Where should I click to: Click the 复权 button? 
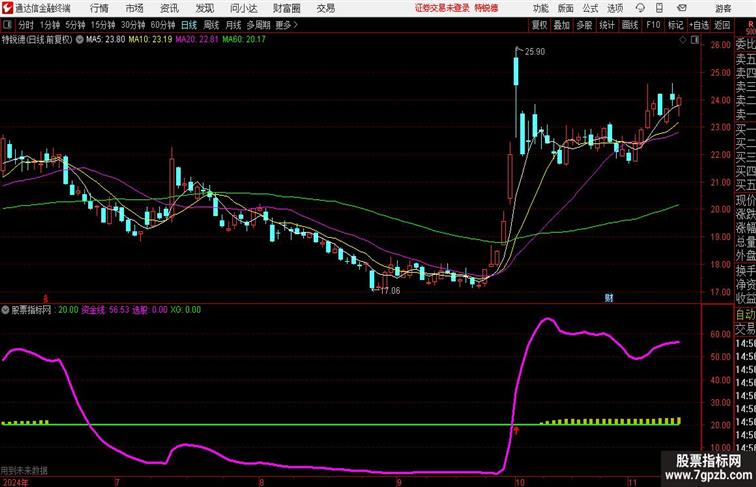[539, 25]
